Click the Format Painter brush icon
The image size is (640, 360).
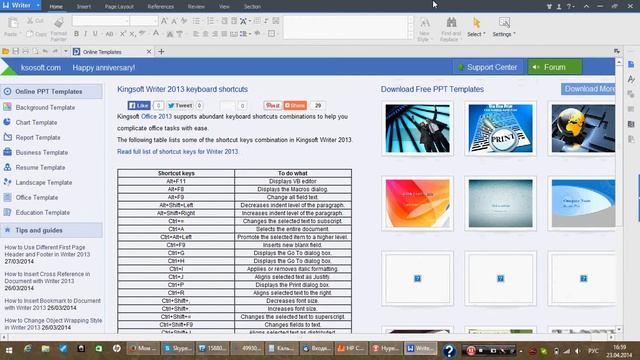click(59, 22)
